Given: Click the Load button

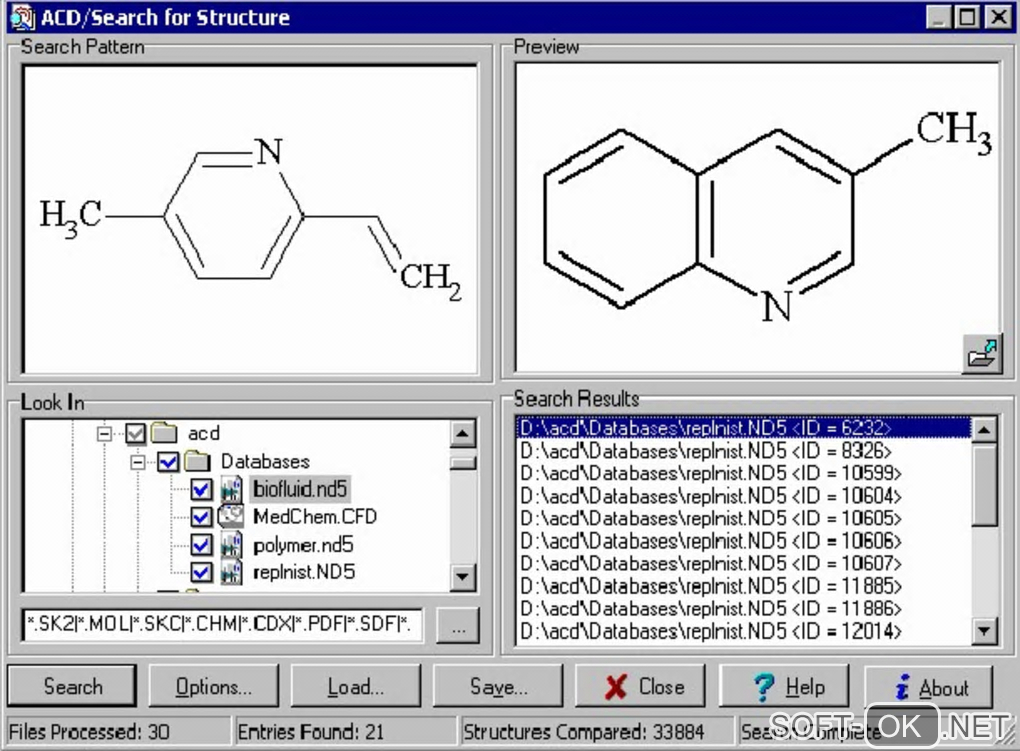Looking at the screenshot, I should (356, 686).
